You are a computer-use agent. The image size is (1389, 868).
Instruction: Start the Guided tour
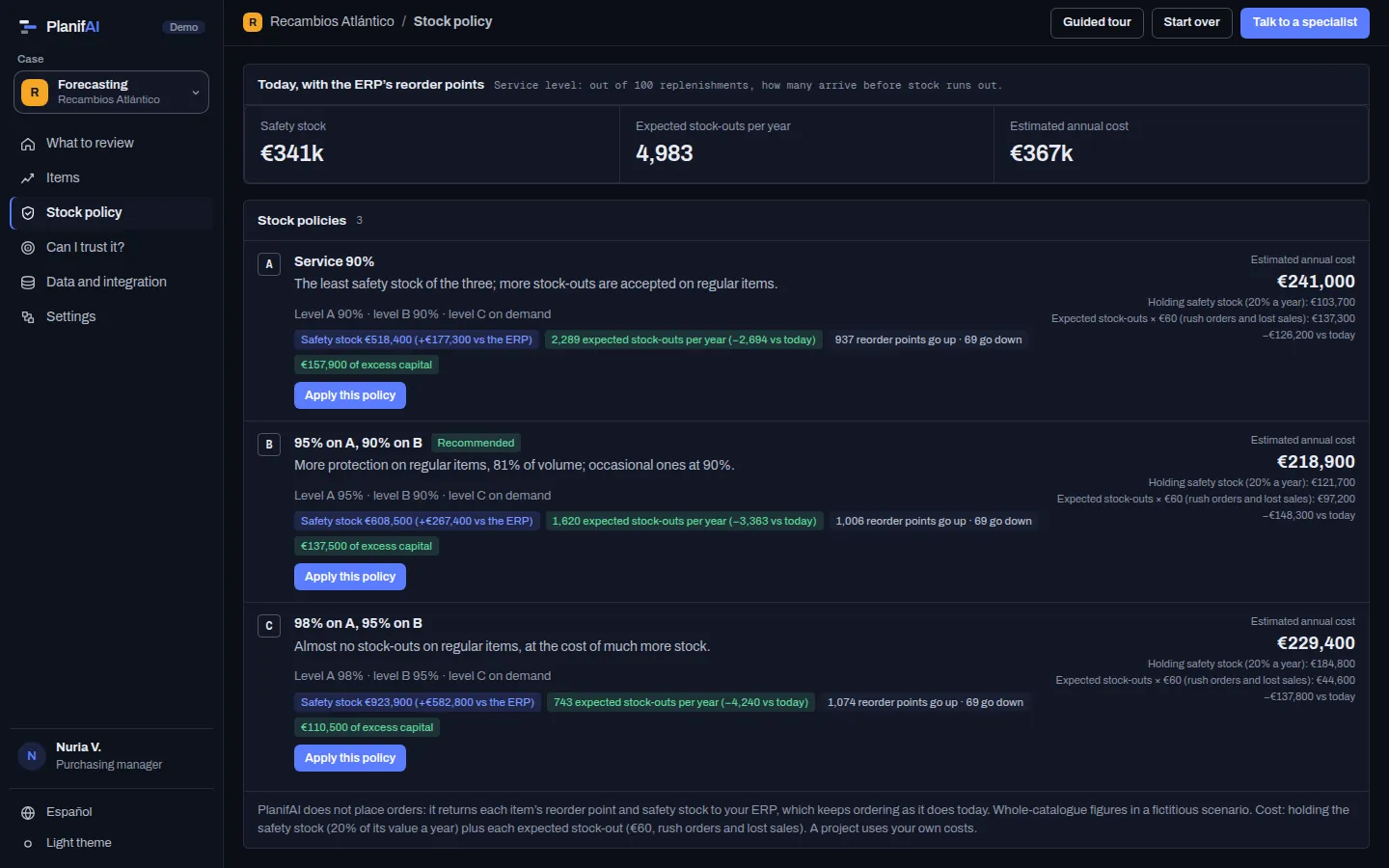tap(1097, 22)
